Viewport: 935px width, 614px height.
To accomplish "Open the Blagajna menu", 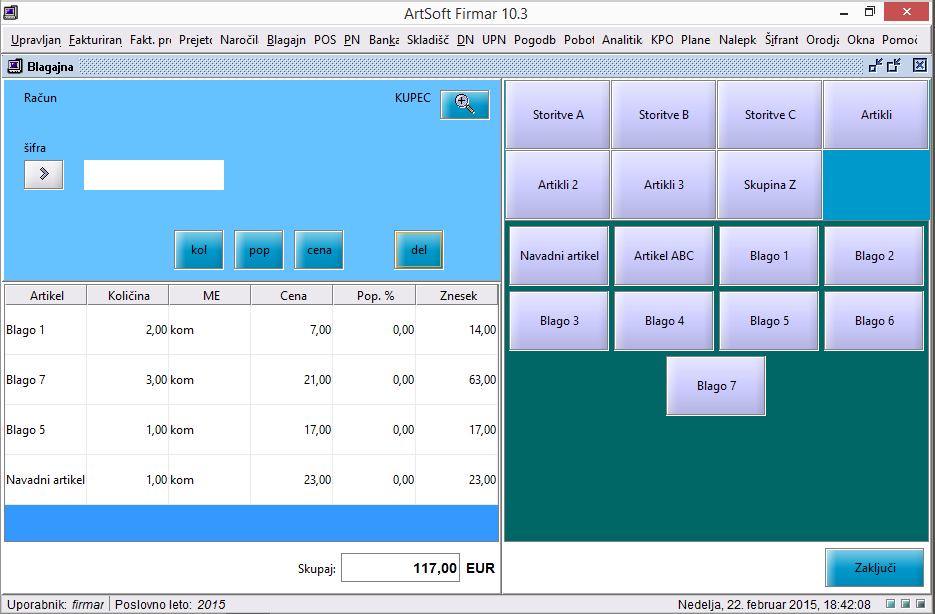I will click(x=286, y=40).
